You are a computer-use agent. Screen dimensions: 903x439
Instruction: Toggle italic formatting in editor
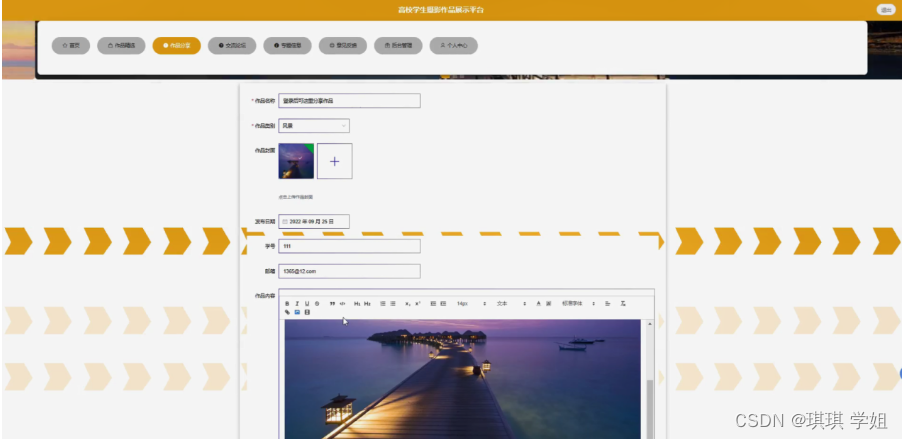297,304
